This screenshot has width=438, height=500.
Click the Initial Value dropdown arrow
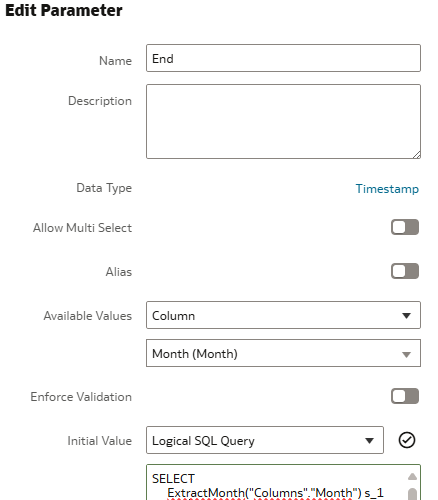coord(369,441)
